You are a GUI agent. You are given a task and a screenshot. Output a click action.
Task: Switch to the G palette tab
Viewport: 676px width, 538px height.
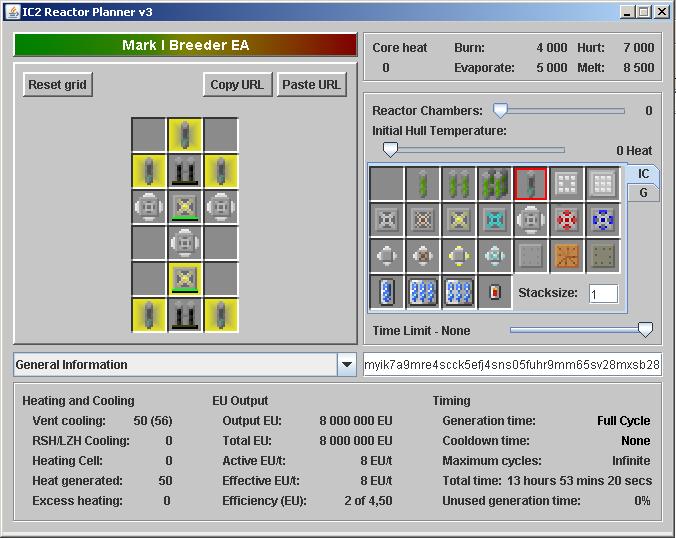643,193
